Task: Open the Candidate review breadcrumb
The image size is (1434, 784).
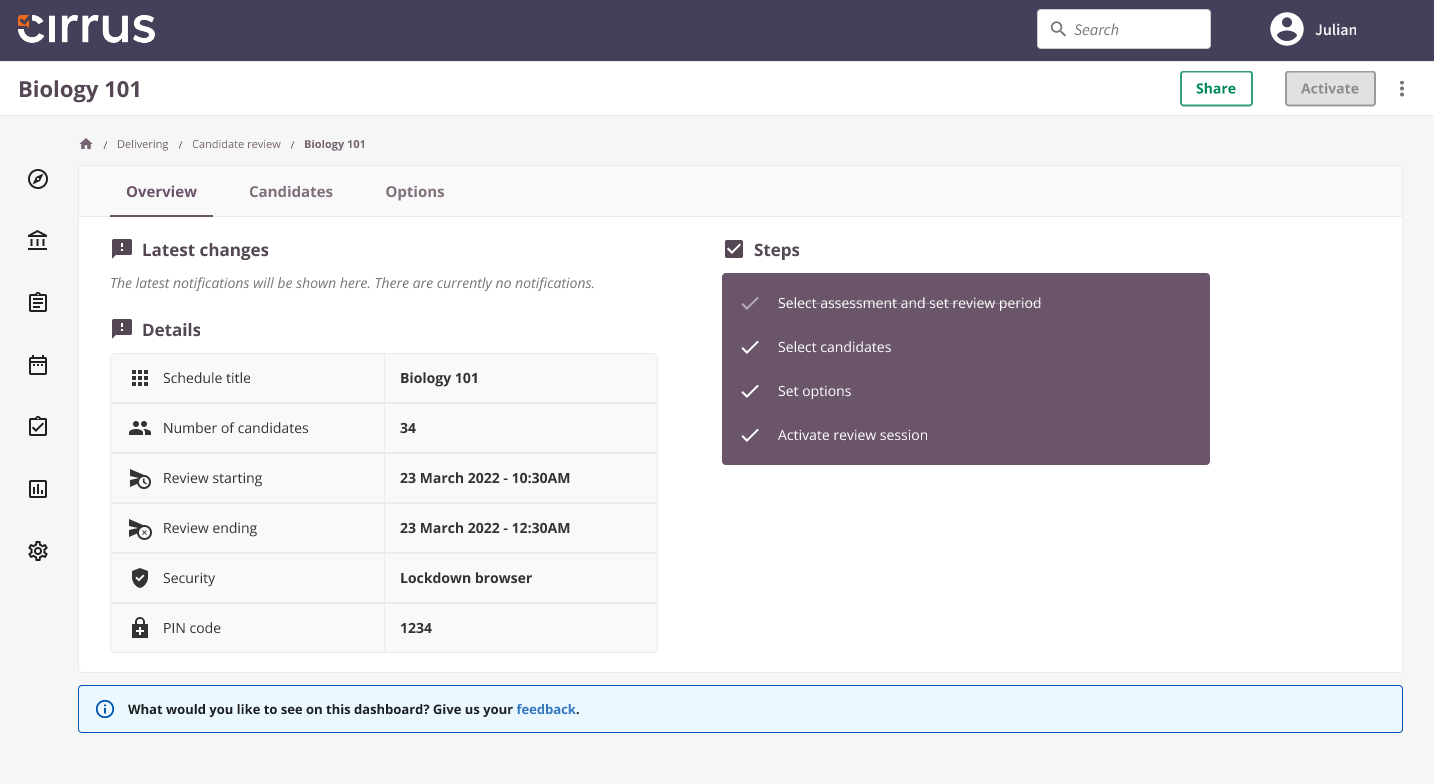Action: 236,144
